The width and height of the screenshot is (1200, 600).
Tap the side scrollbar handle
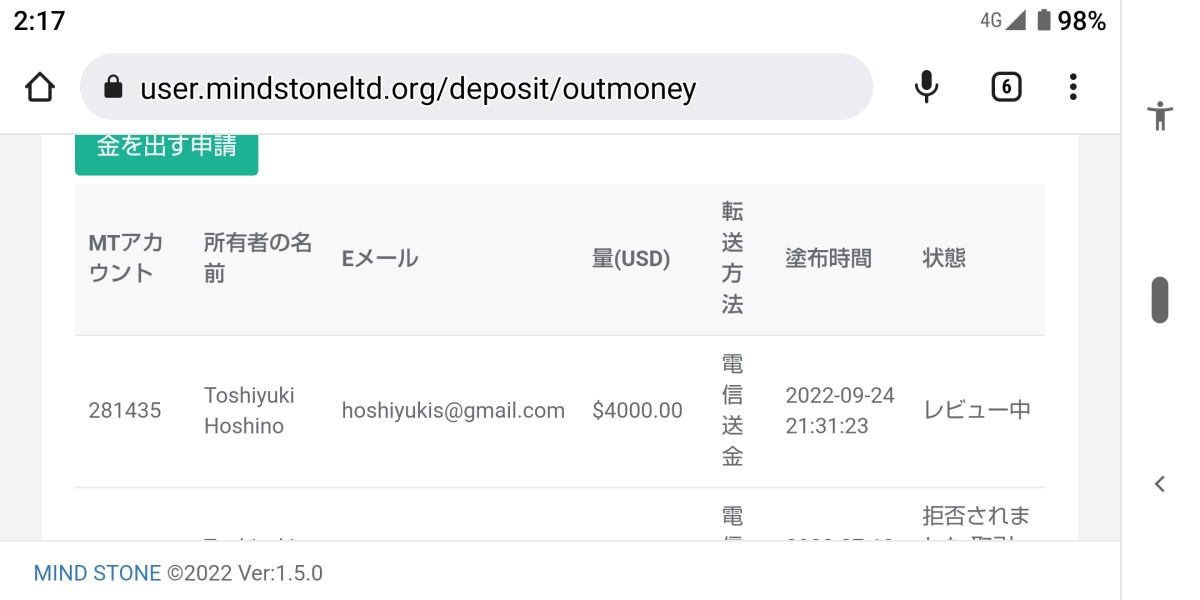click(1160, 299)
